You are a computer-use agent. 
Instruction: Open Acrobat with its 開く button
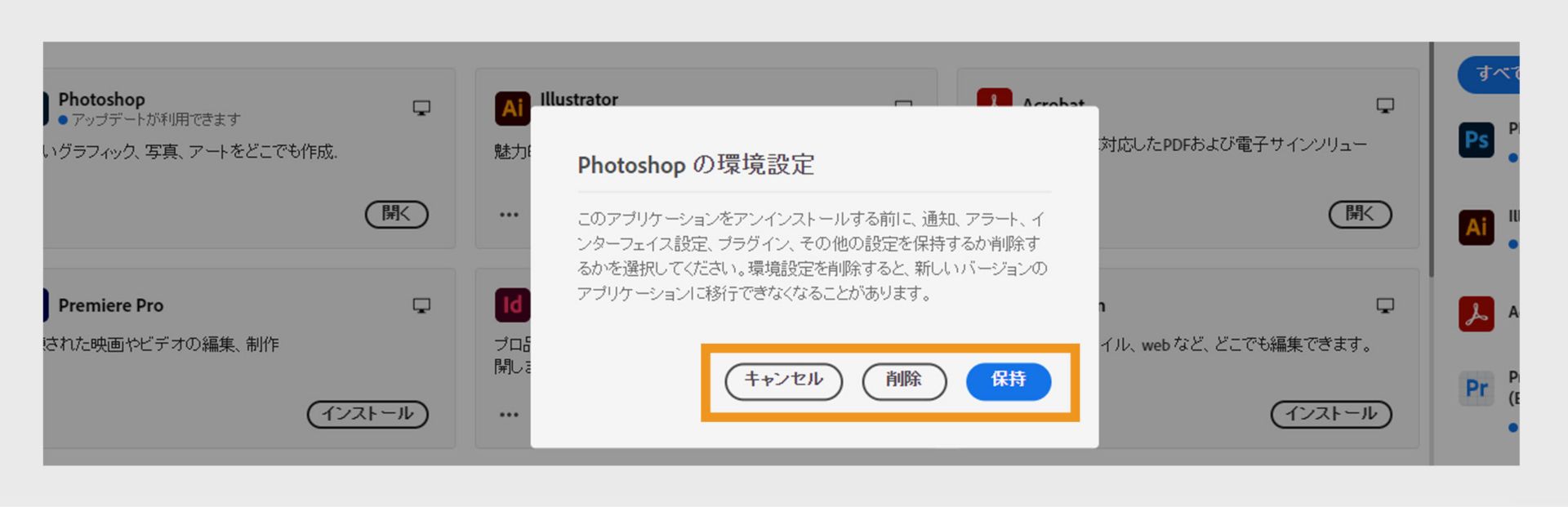pyautogui.click(x=1361, y=214)
